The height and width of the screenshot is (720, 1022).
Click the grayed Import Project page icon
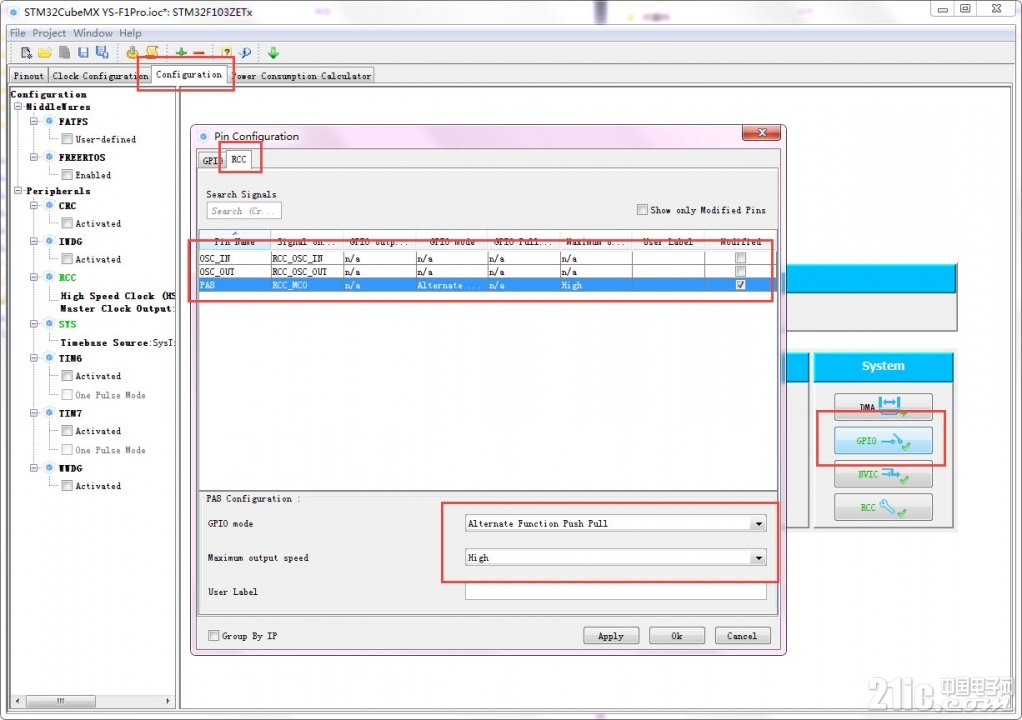[x=65, y=53]
